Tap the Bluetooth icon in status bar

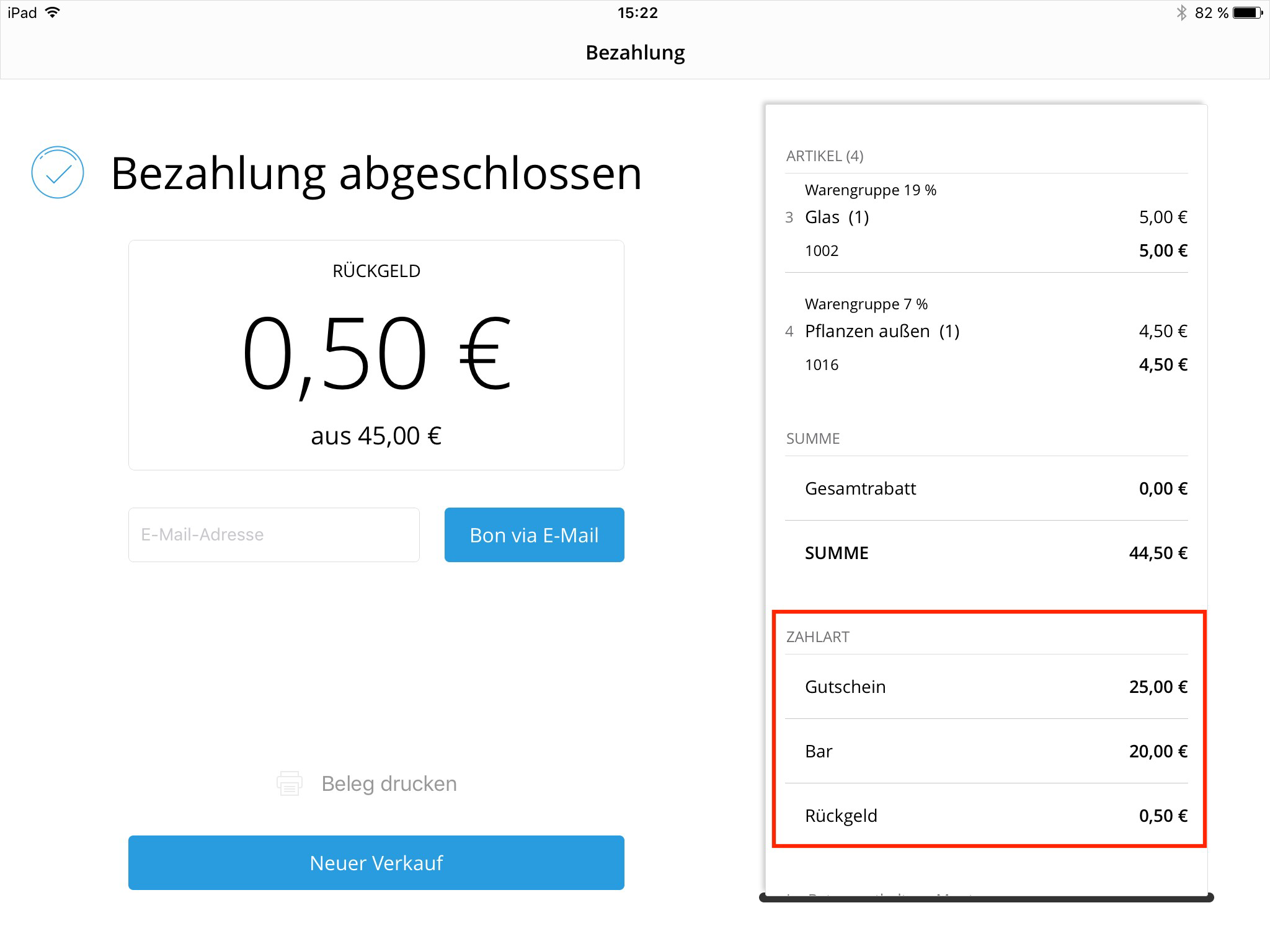[1182, 12]
